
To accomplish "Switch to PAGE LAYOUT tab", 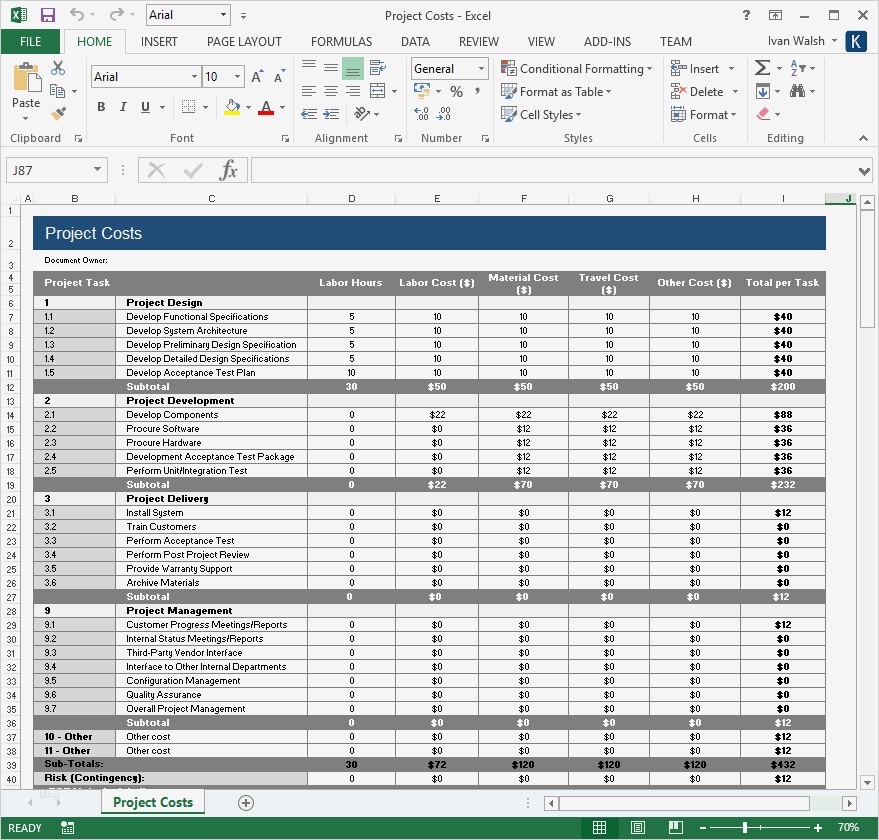I will coord(244,41).
